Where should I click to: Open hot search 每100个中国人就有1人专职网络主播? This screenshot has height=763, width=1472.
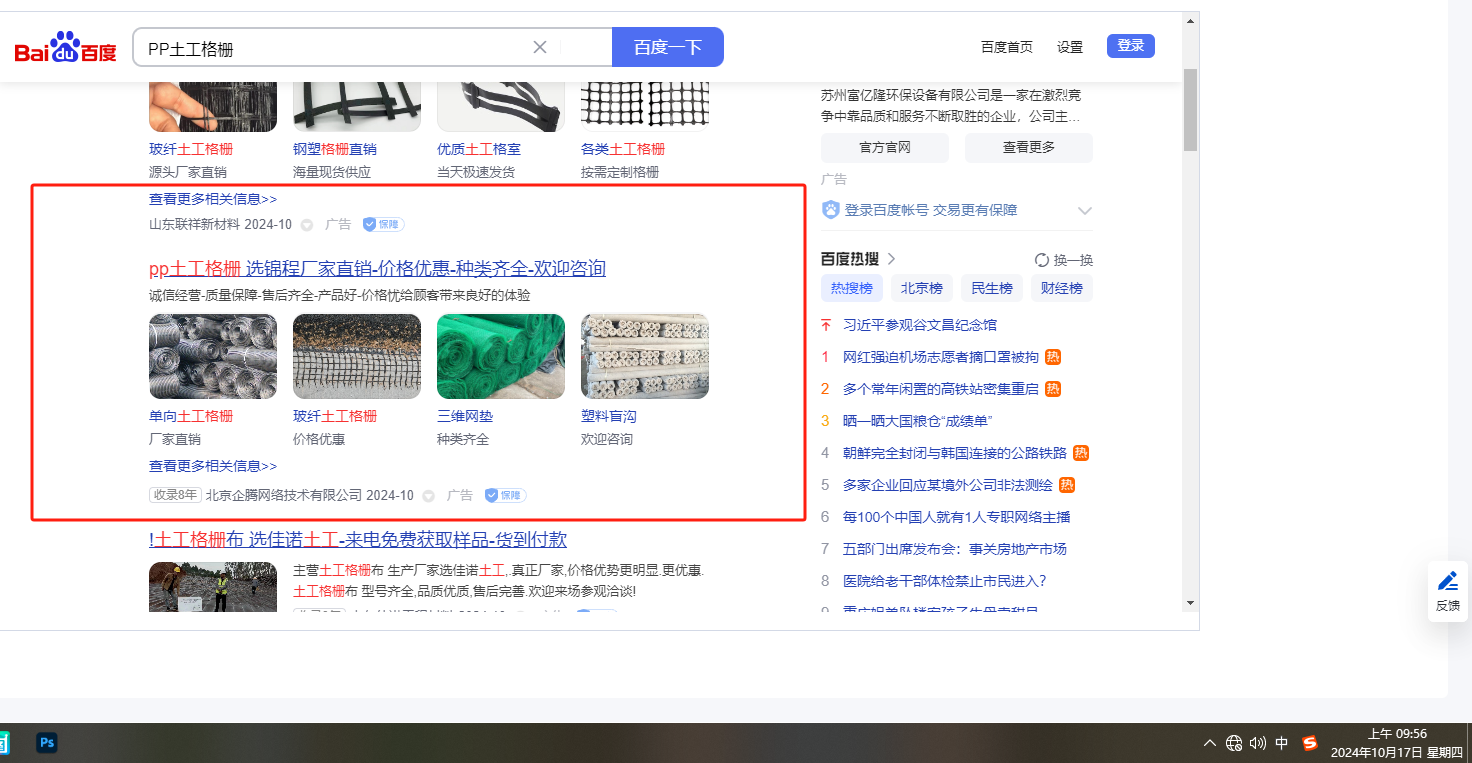click(x=957, y=517)
